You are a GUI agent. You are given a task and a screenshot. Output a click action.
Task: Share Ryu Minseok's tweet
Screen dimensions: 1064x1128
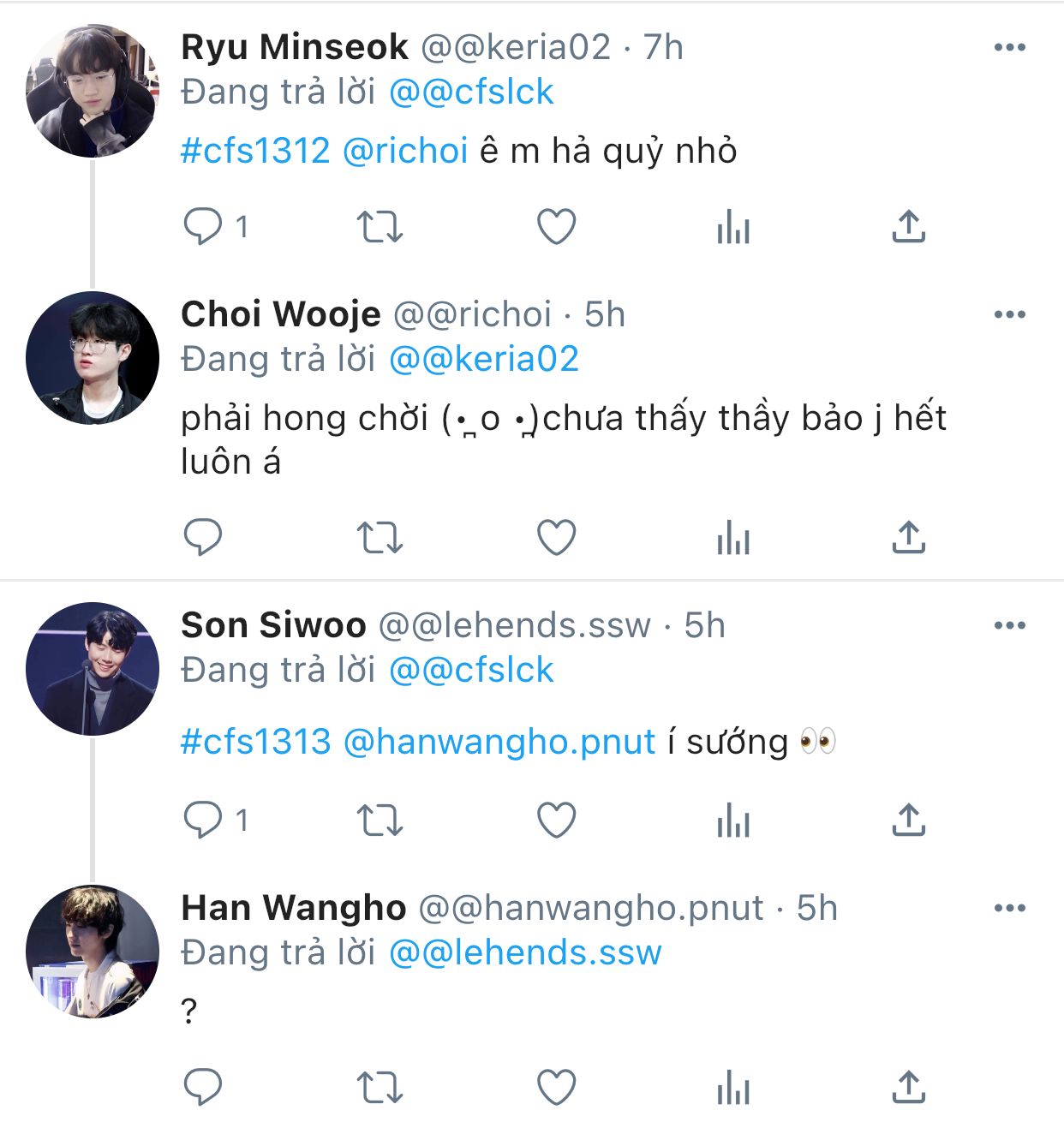(x=908, y=227)
